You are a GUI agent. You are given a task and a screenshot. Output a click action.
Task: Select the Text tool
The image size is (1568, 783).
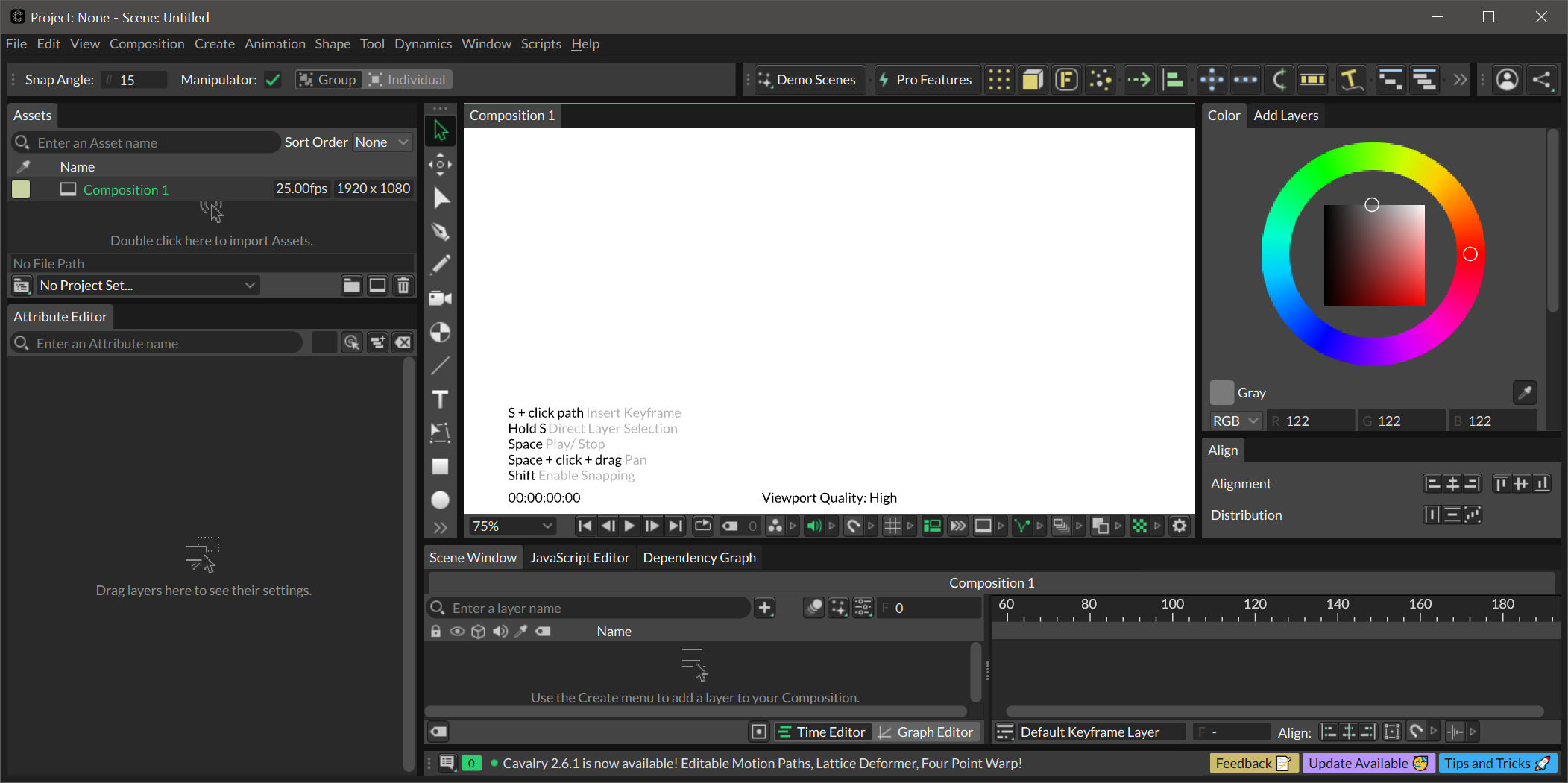(x=440, y=399)
